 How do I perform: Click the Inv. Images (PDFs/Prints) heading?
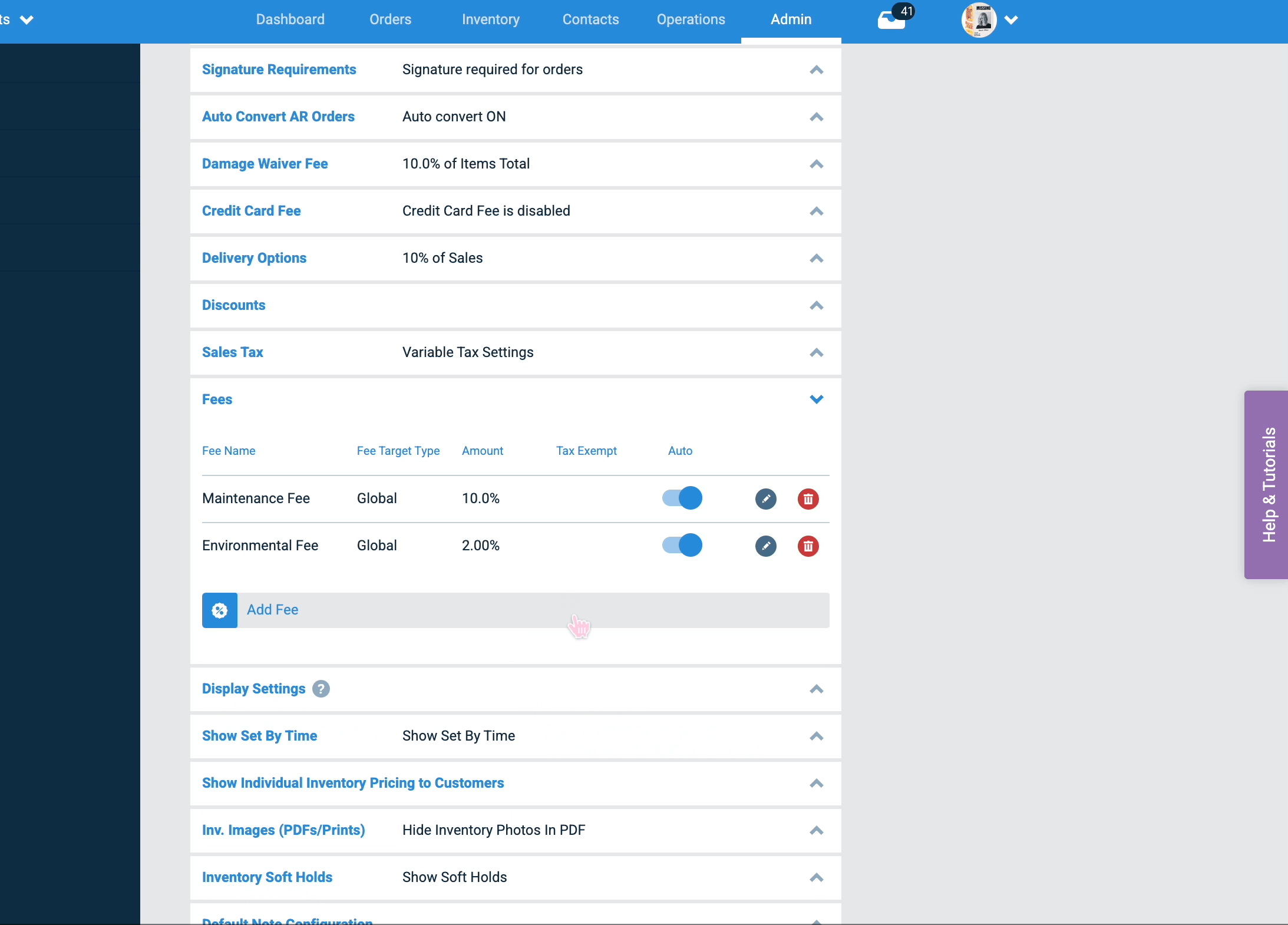point(283,830)
